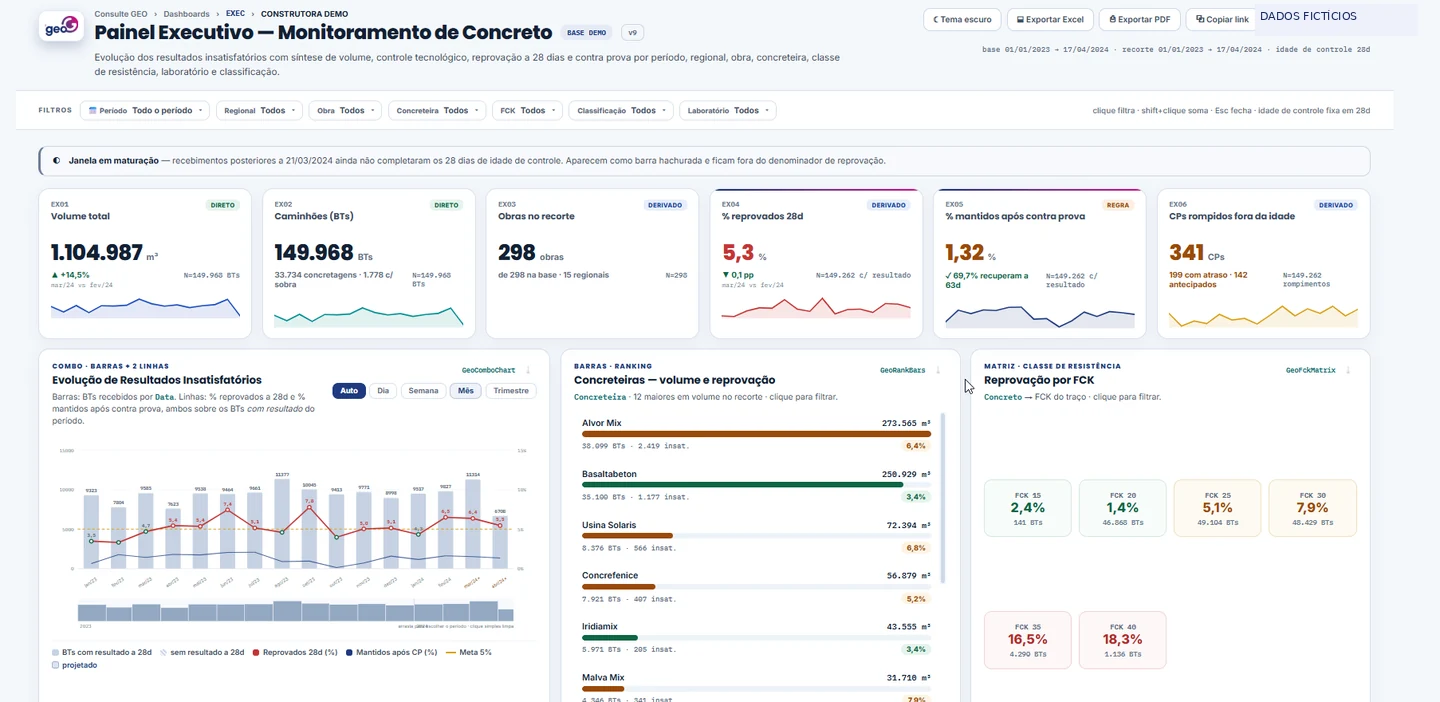Select the FCK 25 matrix cell
The image size is (1440, 702).
click(x=1217, y=508)
